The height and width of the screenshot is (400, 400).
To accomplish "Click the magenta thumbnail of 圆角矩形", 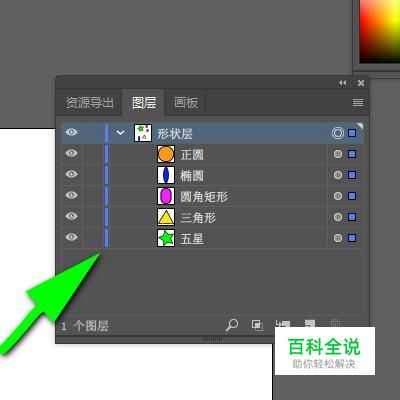I will [x=166, y=196].
